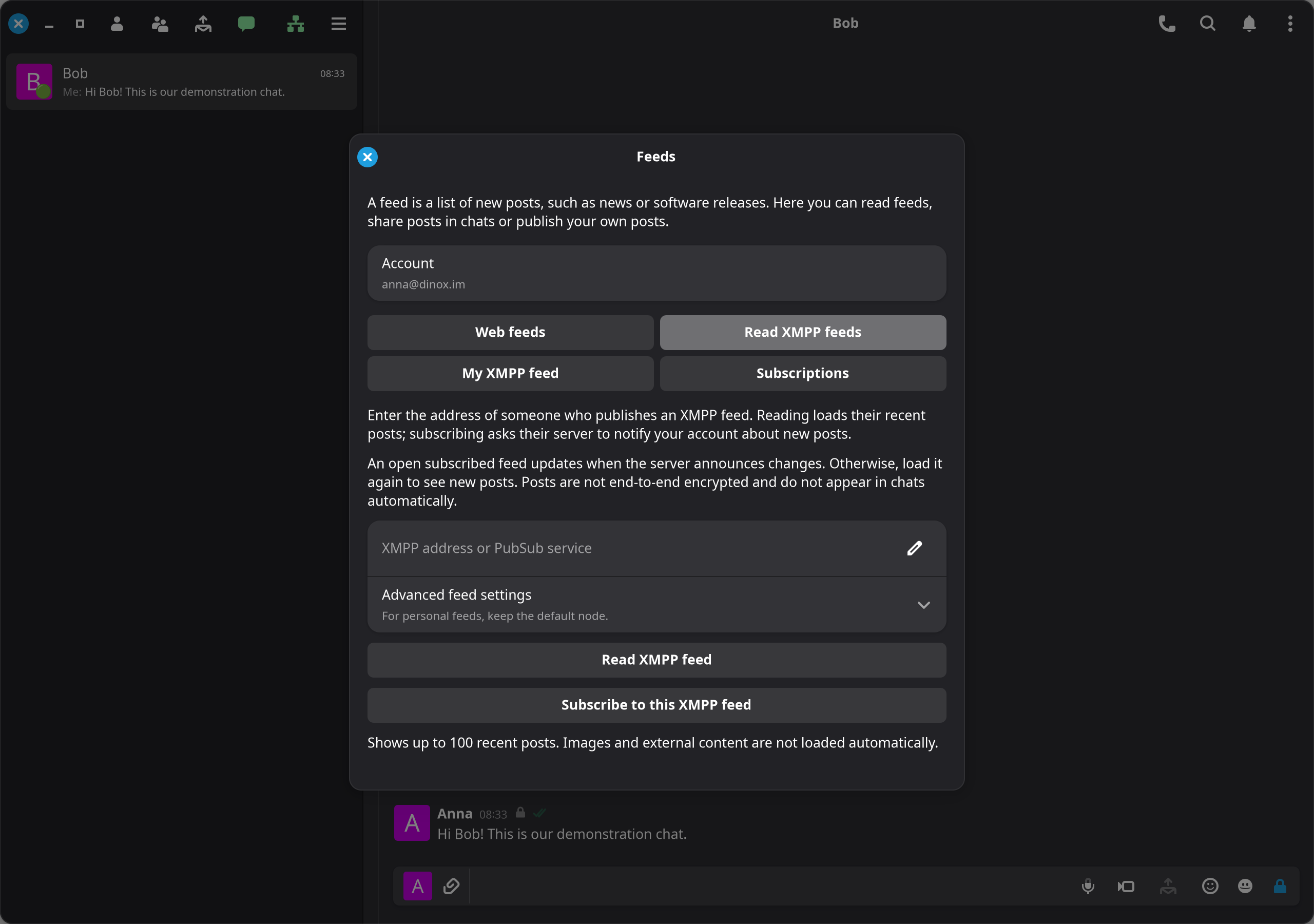Viewport: 1314px width, 924px height.
Task: Open the Account anna@dinox.im row
Action: point(656,274)
